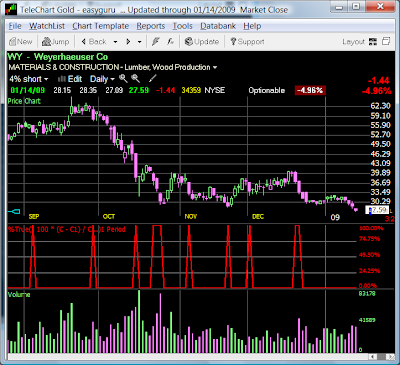Click the MATERIALS & CONSTRUCTION industry label
Screen dimensions: 400x365
click(x=63, y=67)
